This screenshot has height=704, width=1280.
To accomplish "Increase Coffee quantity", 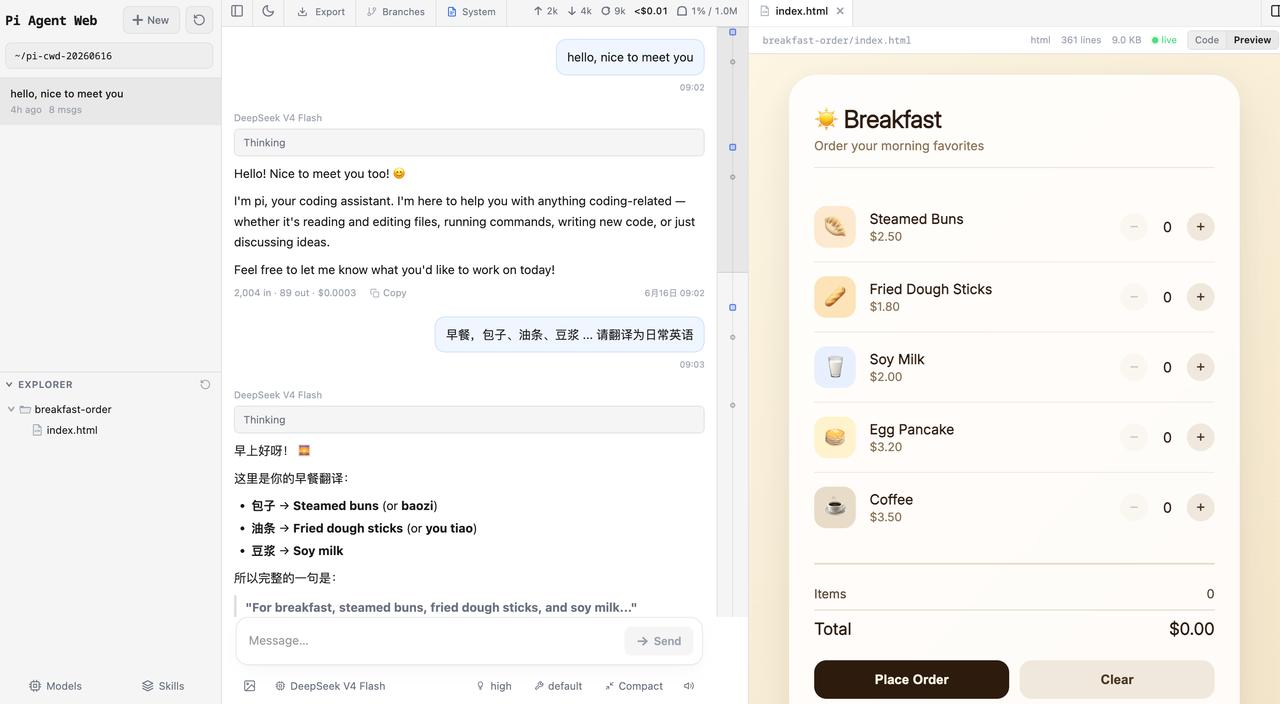I will tap(1200, 507).
